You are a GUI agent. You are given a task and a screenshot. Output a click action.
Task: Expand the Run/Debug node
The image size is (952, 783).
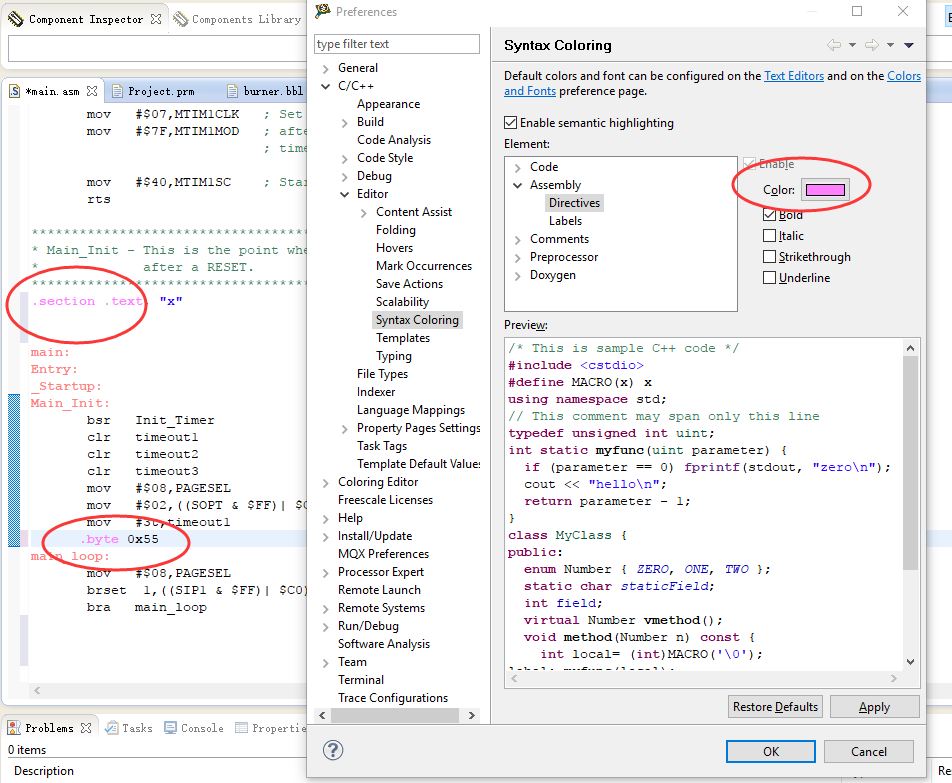326,627
